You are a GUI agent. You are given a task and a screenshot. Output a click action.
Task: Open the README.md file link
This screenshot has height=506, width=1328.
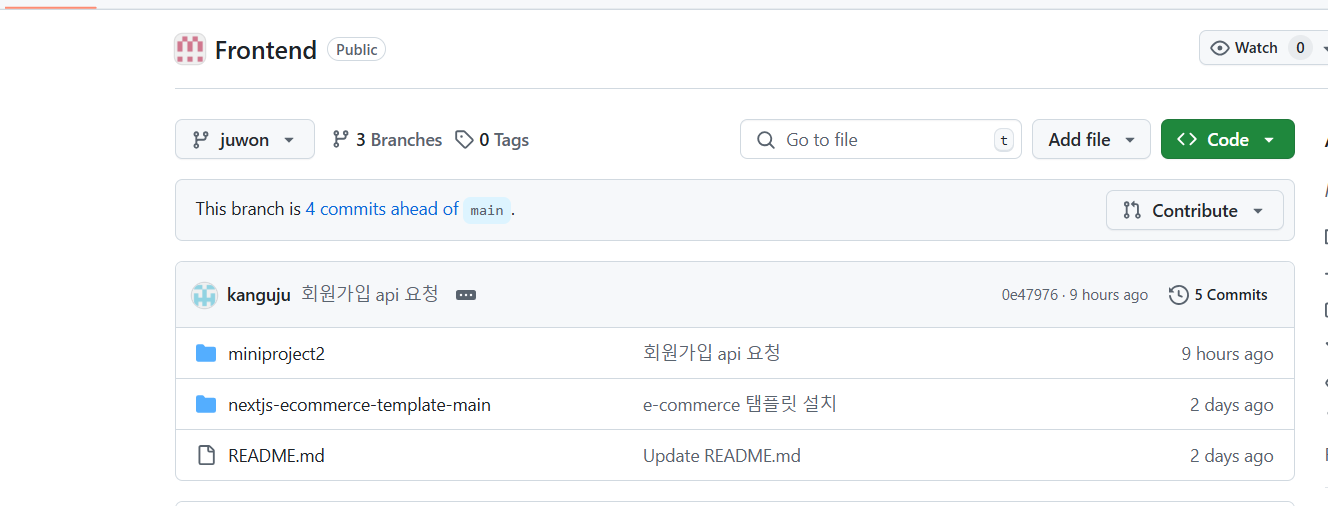[x=277, y=456]
